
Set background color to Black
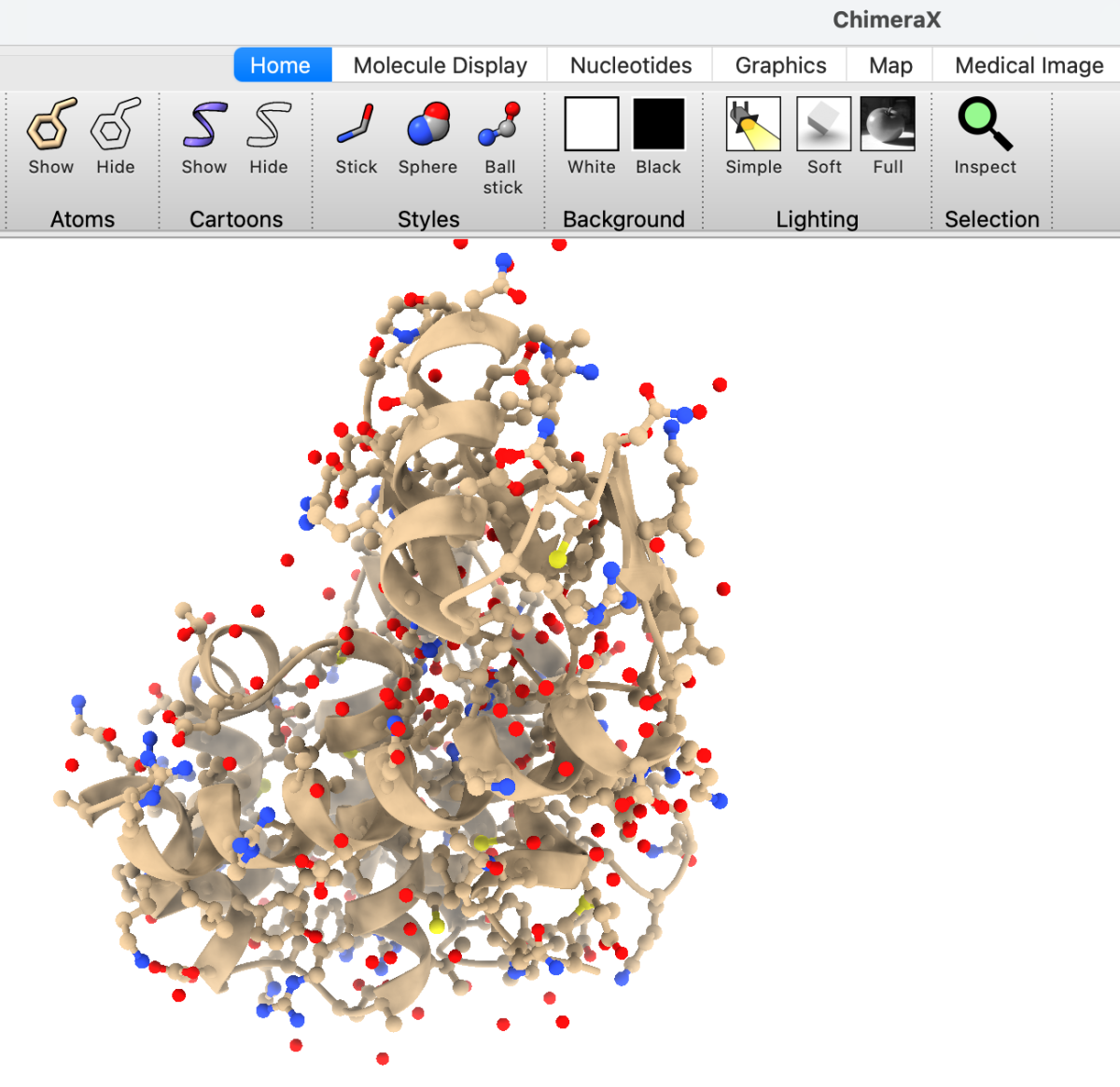pos(659,124)
